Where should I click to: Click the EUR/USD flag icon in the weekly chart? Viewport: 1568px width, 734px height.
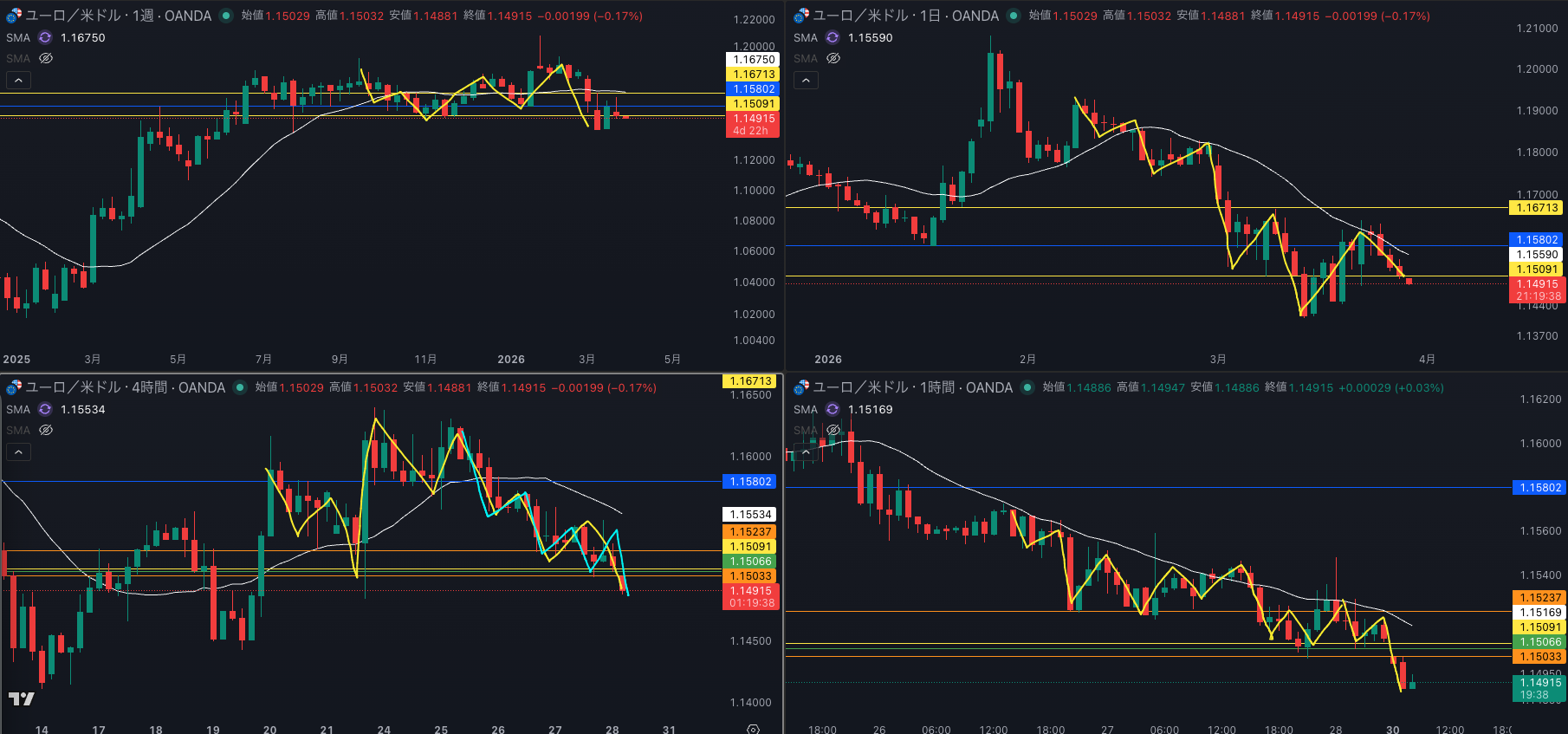[14, 16]
